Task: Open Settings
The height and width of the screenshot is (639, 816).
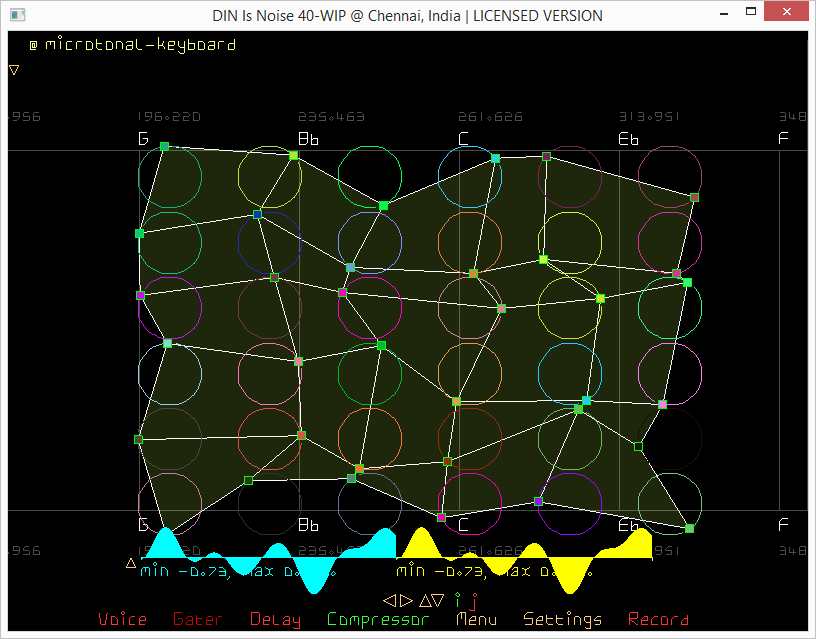Action: click(562, 620)
